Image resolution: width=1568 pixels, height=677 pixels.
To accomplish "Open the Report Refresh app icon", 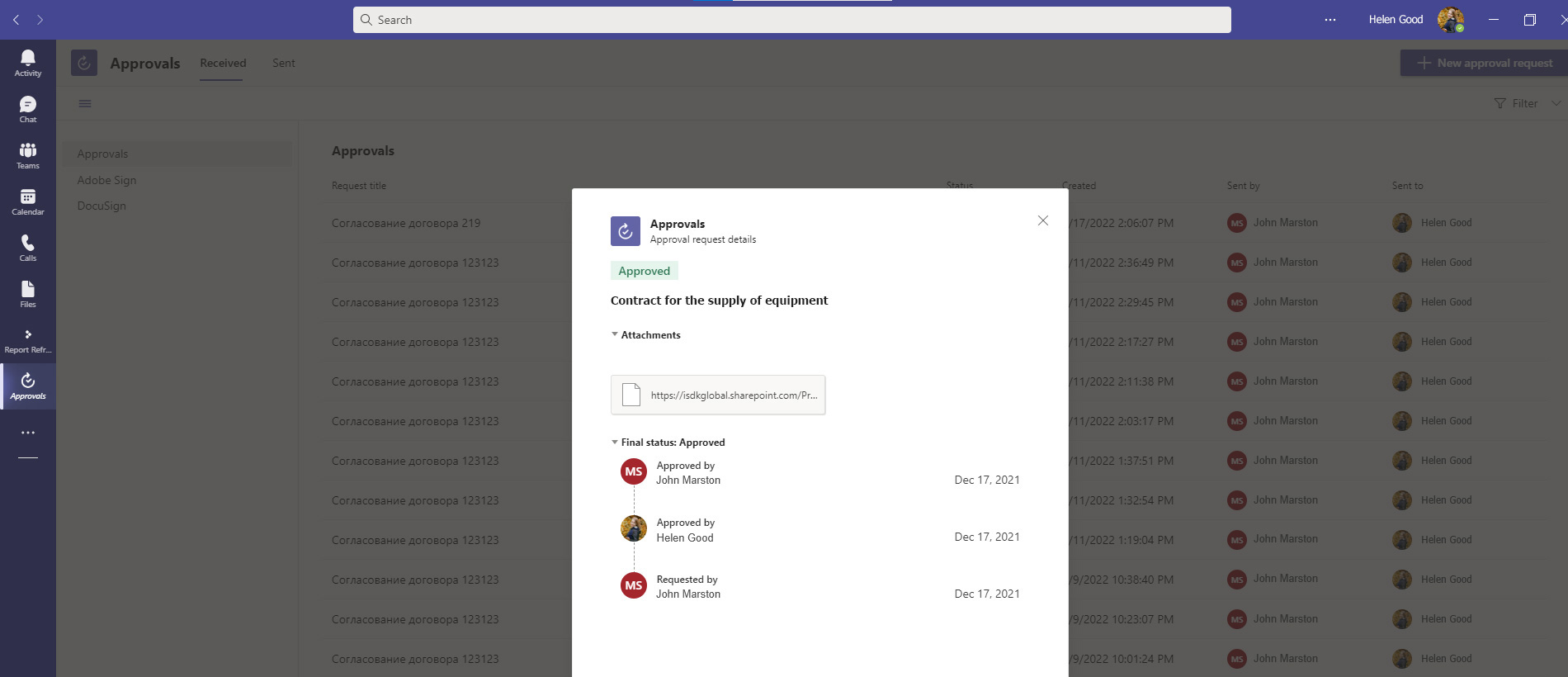I will [27, 339].
